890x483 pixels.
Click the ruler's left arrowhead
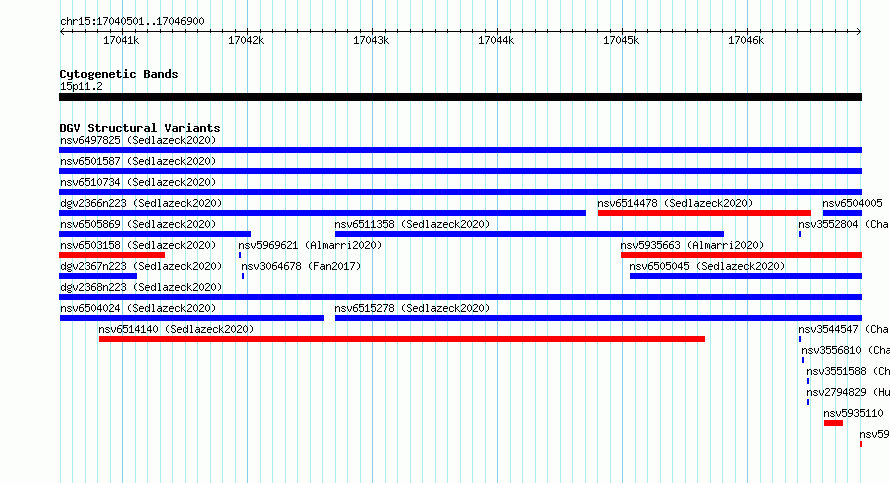62,32
